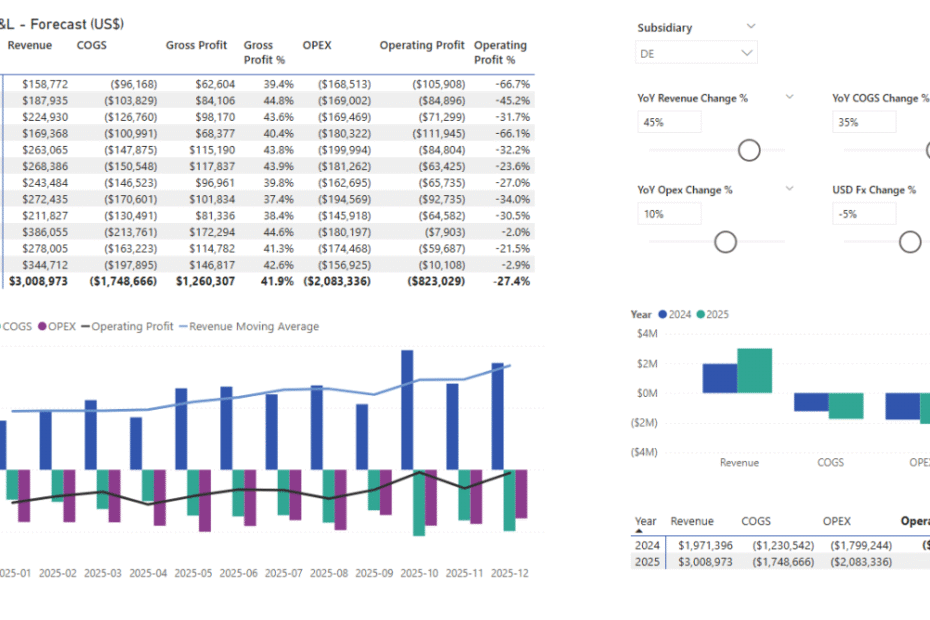The width and height of the screenshot is (930, 620).
Task: Click the USD Fx Change slider handle
Action: [x=909, y=242]
